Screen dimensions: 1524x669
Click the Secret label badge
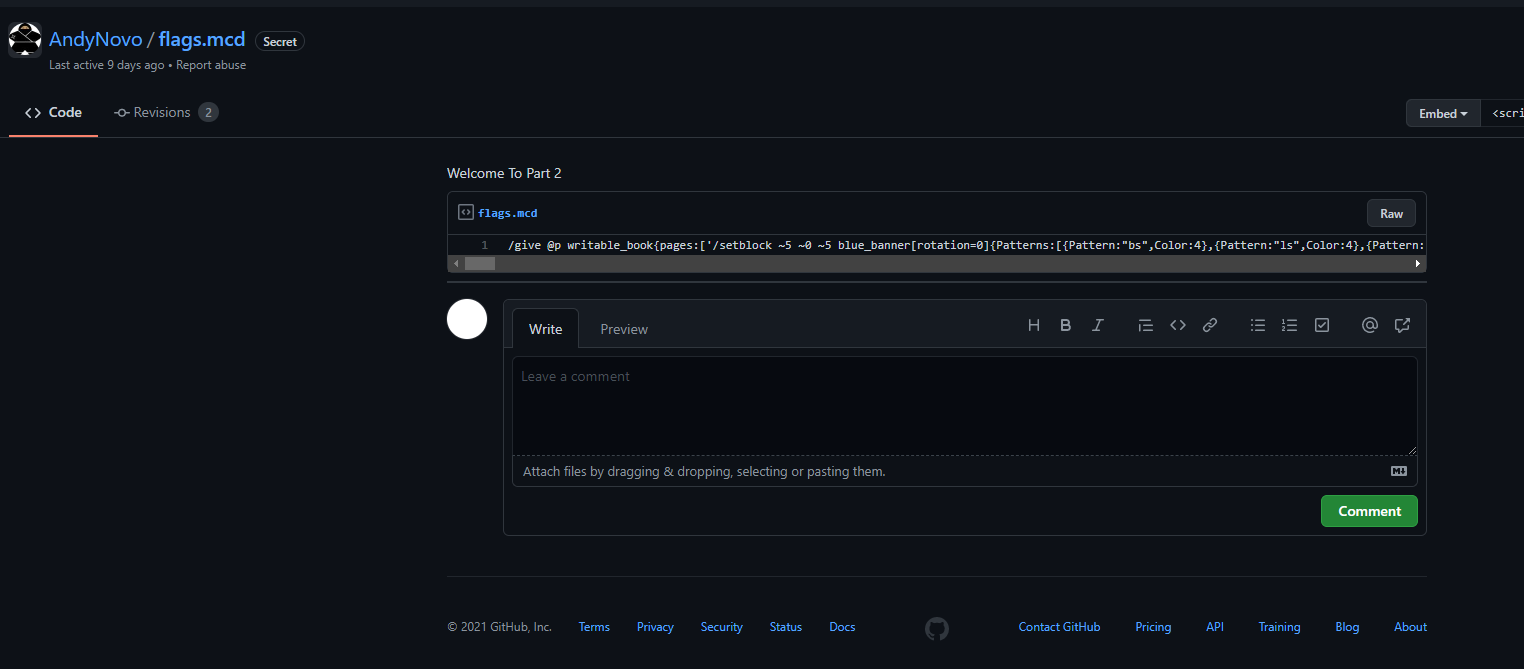click(280, 41)
